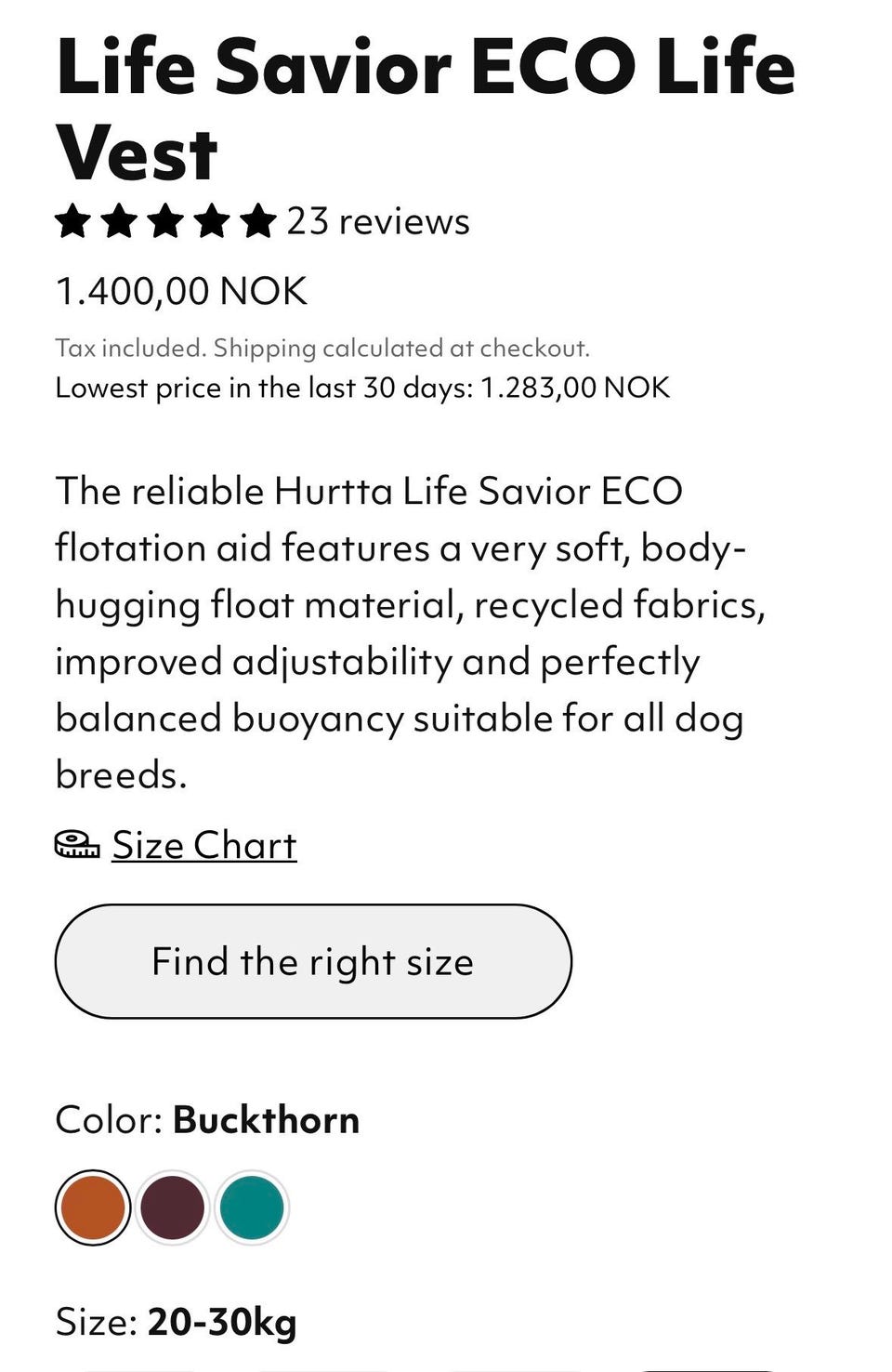Select the orange Buckthorn color swatch
Image resolution: width=892 pixels, height=1372 pixels.
pos(93,1207)
